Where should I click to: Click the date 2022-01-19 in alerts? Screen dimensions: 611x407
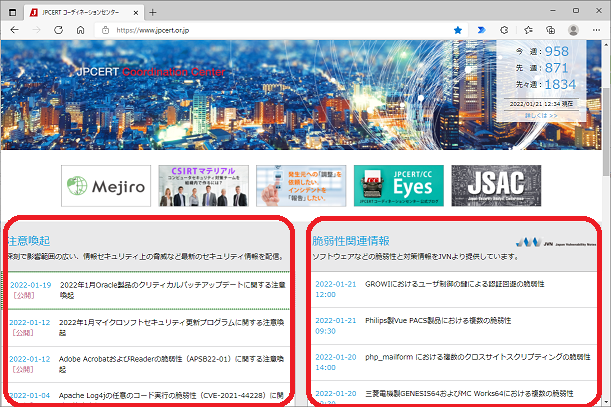click(x=30, y=285)
